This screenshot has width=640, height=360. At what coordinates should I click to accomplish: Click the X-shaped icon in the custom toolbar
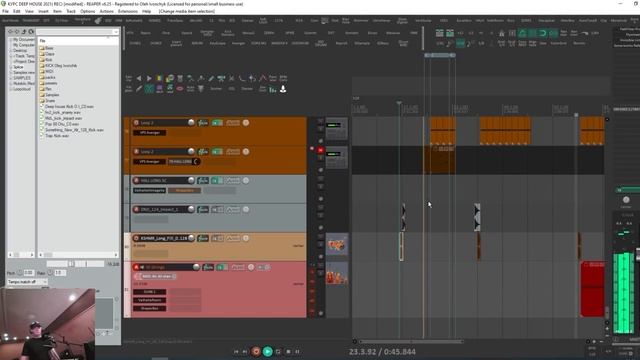click(231, 78)
